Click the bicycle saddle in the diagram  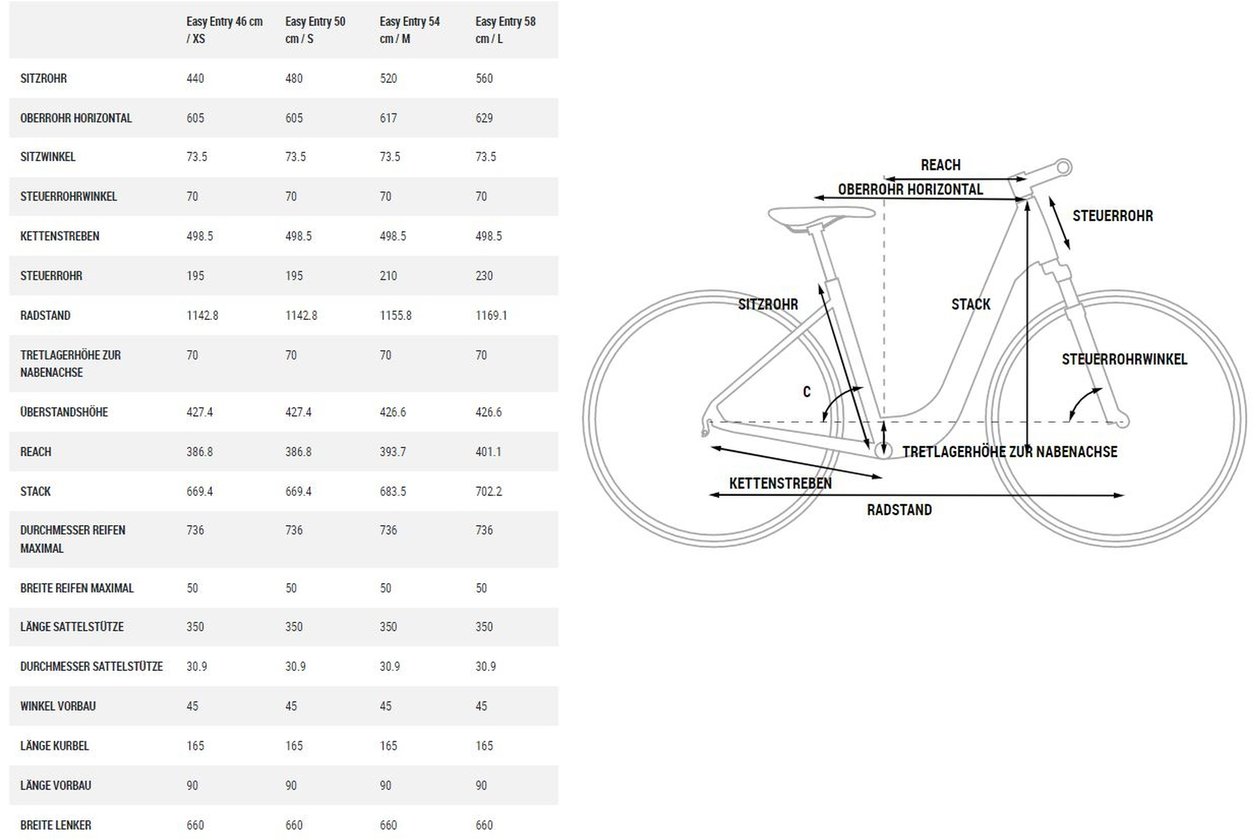[x=821, y=215]
